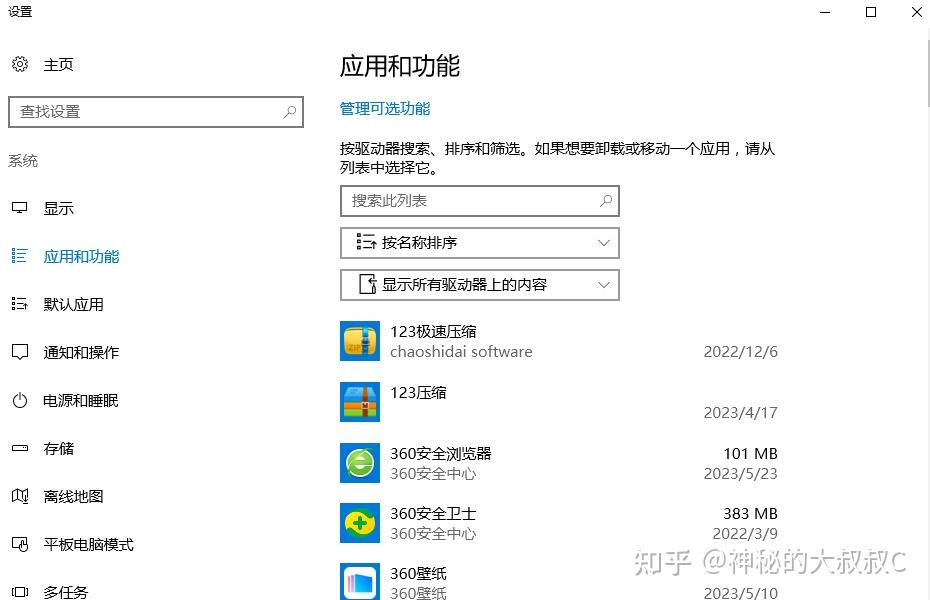Expand the 显示所有驱动器上的内容 filter dropdown
Screen dimensions: 930x600
click(x=480, y=285)
